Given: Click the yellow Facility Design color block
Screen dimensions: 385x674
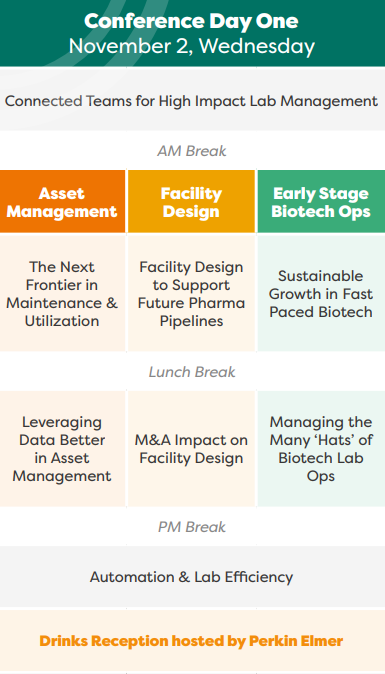Looking at the screenshot, I should pos(191,202).
